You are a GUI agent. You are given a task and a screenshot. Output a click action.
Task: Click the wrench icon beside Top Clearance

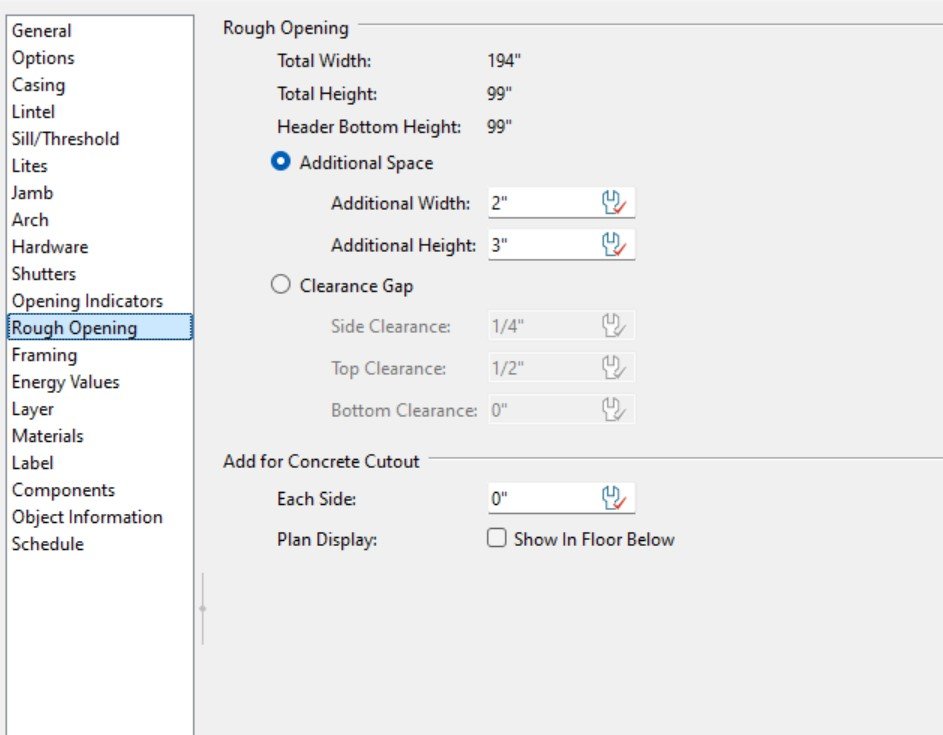[x=613, y=368]
